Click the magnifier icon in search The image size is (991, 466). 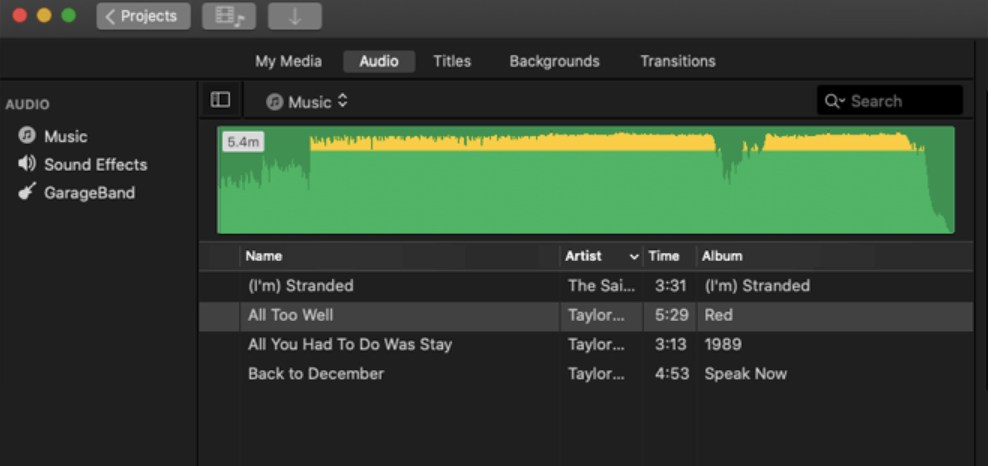(833, 101)
